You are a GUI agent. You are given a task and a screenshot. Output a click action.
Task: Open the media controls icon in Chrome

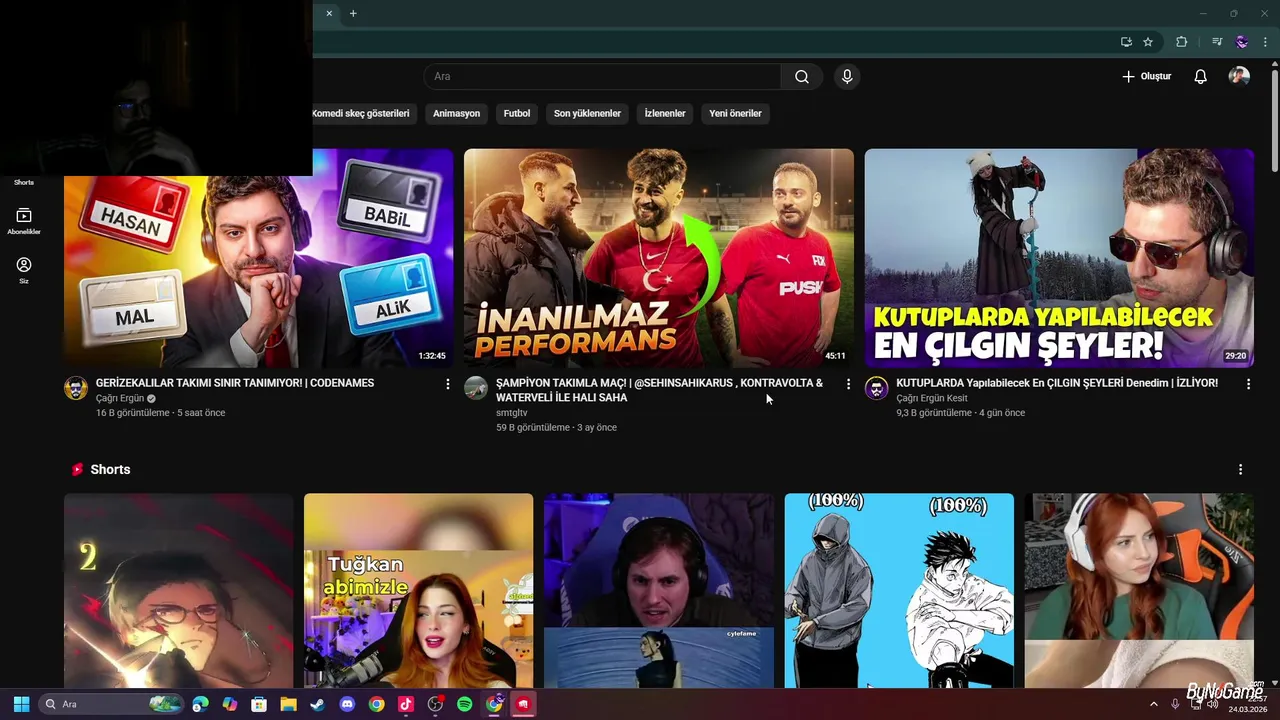coord(1217,42)
